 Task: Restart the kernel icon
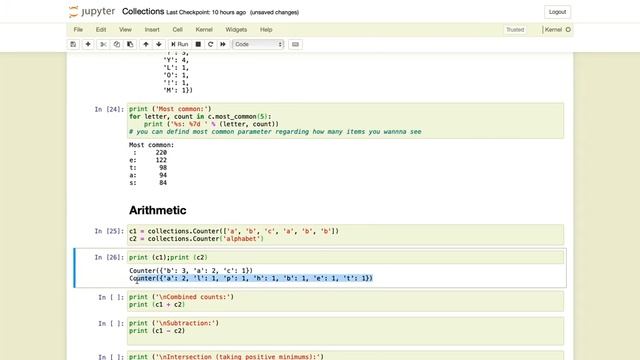pos(211,44)
